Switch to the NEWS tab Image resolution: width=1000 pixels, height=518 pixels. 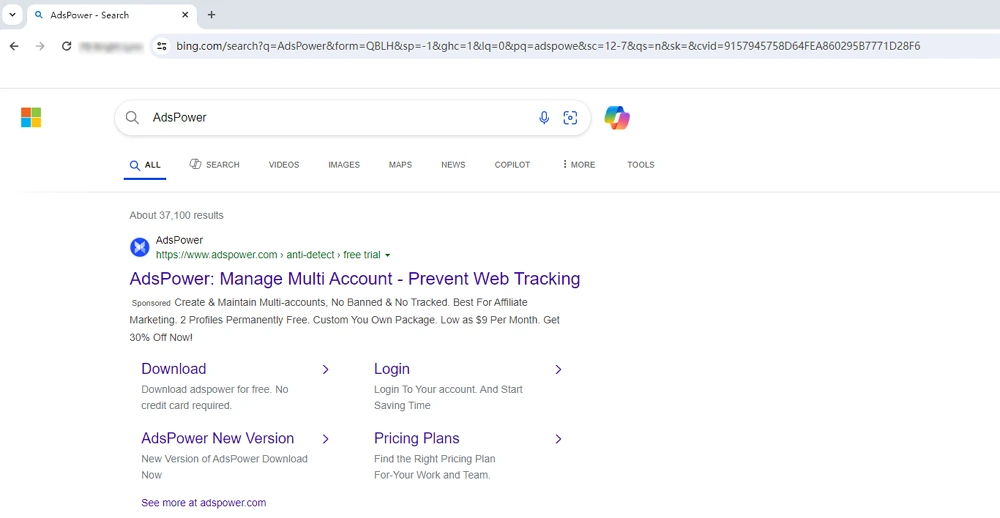pos(453,165)
